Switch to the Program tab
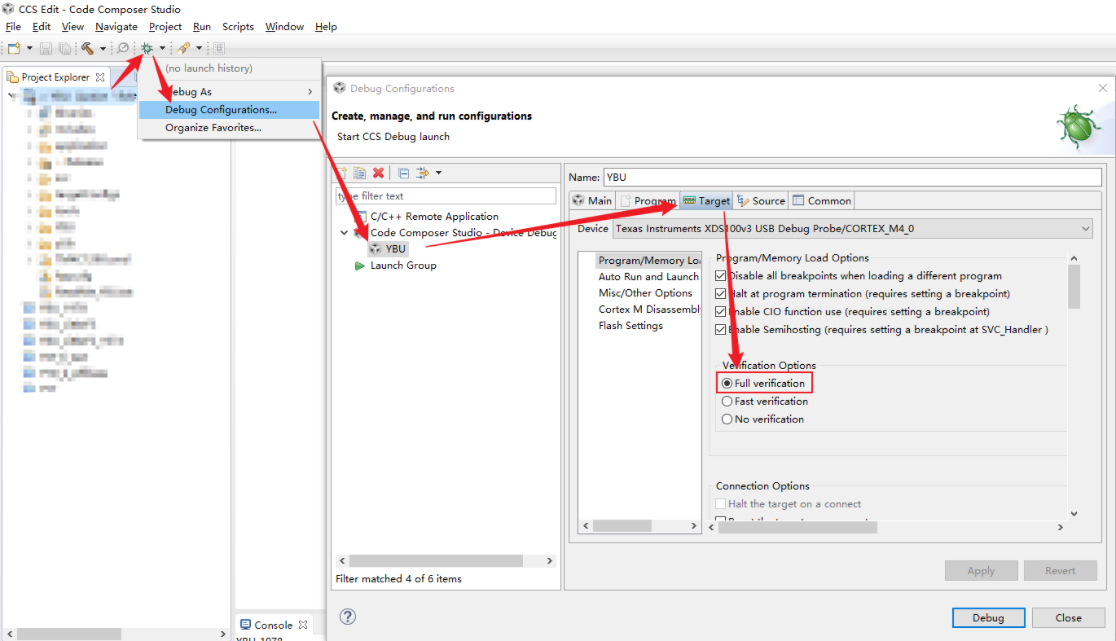Screen dimensions: 1116x641 (648, 201)
